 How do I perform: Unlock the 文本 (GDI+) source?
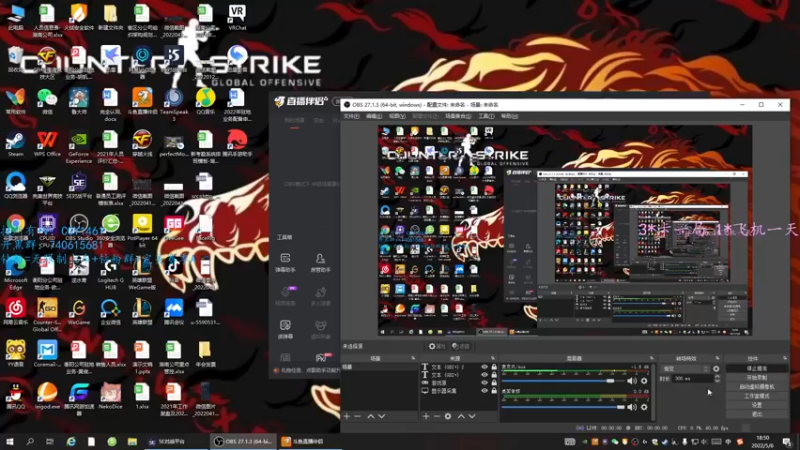494,374
